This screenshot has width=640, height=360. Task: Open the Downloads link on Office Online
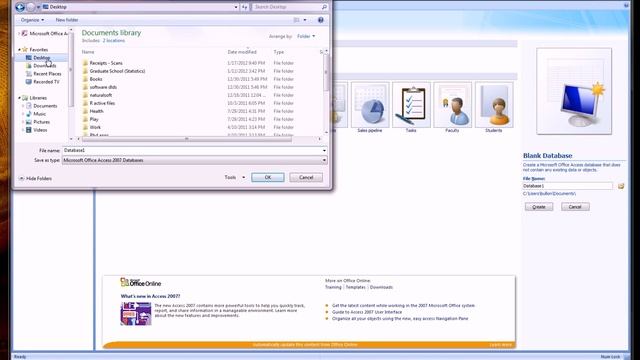pyautogui.click(x=381, y=287)
